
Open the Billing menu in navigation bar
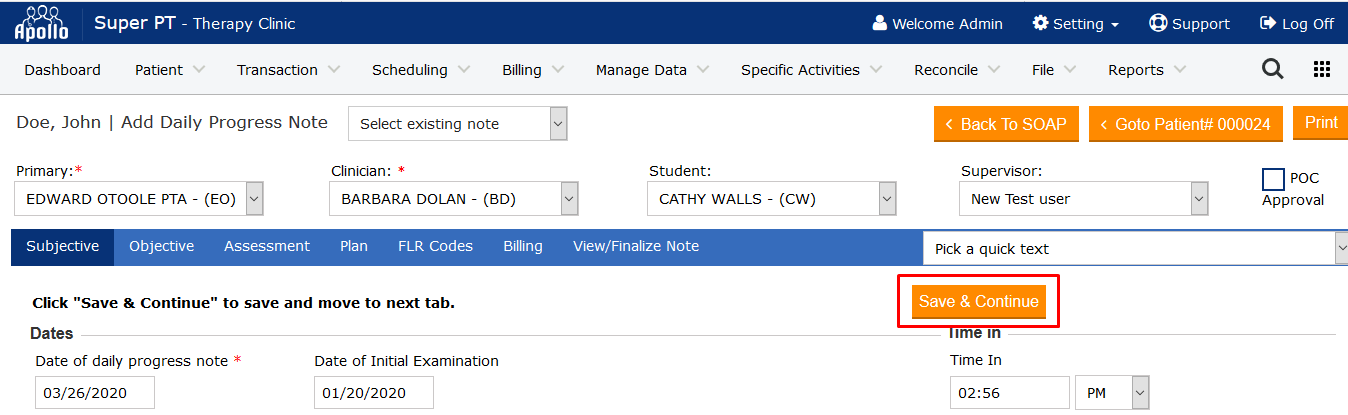tap(532, 70)
